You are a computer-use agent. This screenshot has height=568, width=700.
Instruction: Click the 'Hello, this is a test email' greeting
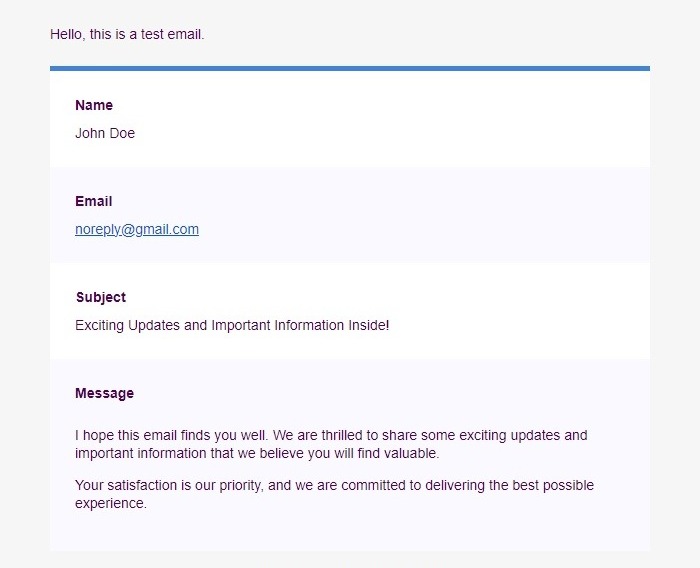127,34
